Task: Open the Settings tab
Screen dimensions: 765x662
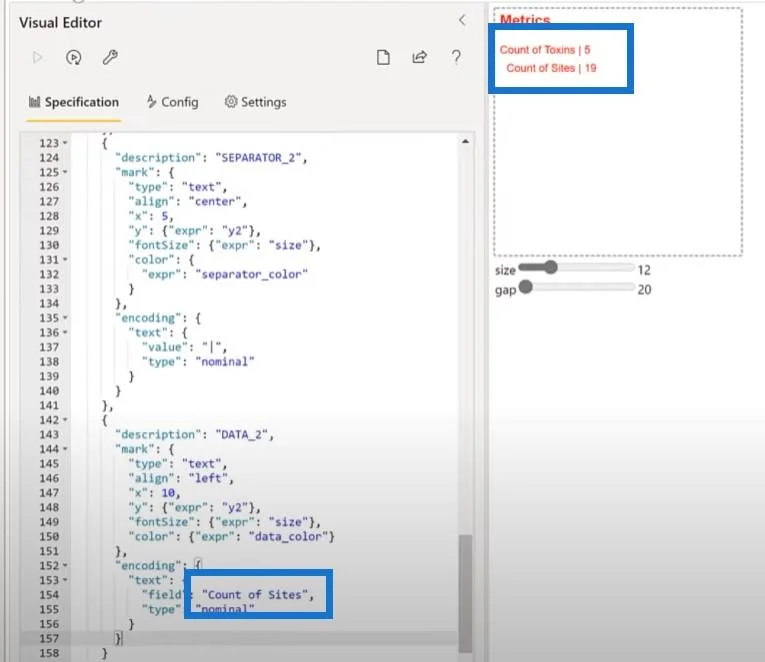Action: (255, 102)
